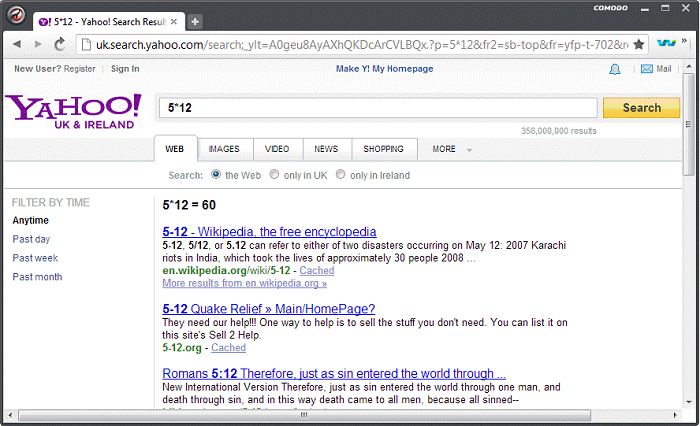
Task: Switch to the SHOPPING tab
Action: (383, 149)
